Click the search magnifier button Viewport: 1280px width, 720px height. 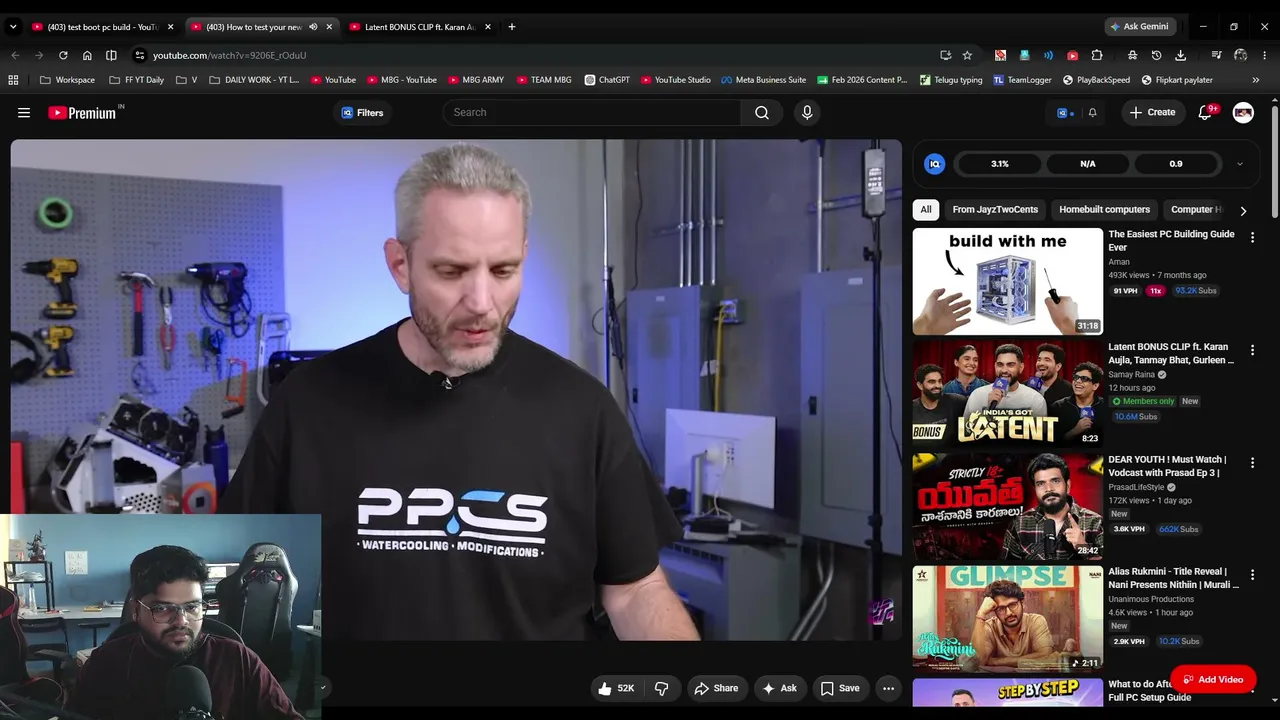coord(762,113)
